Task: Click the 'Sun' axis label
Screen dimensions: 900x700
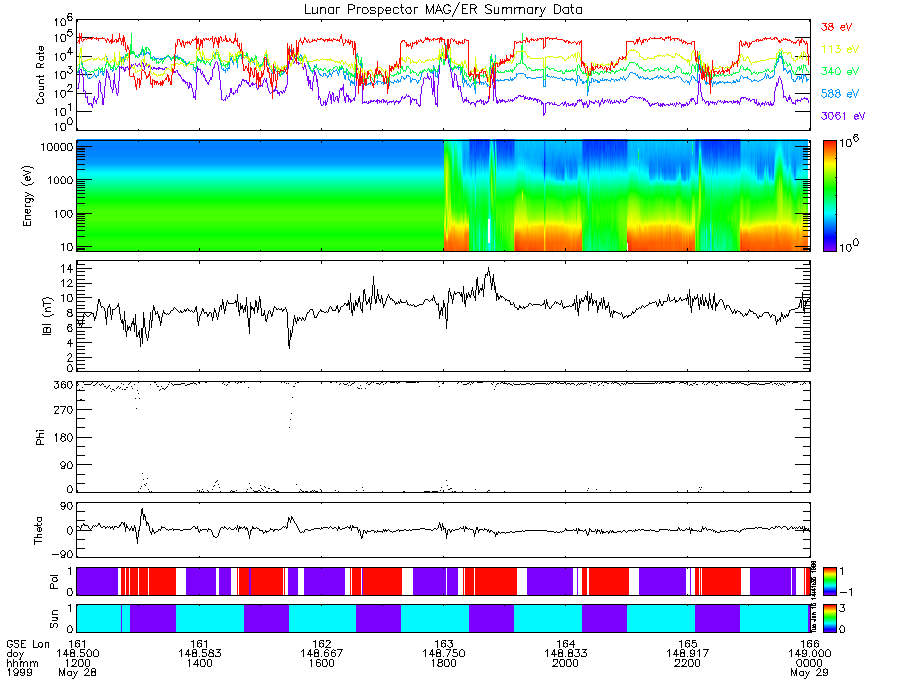Action: point(54,619)
